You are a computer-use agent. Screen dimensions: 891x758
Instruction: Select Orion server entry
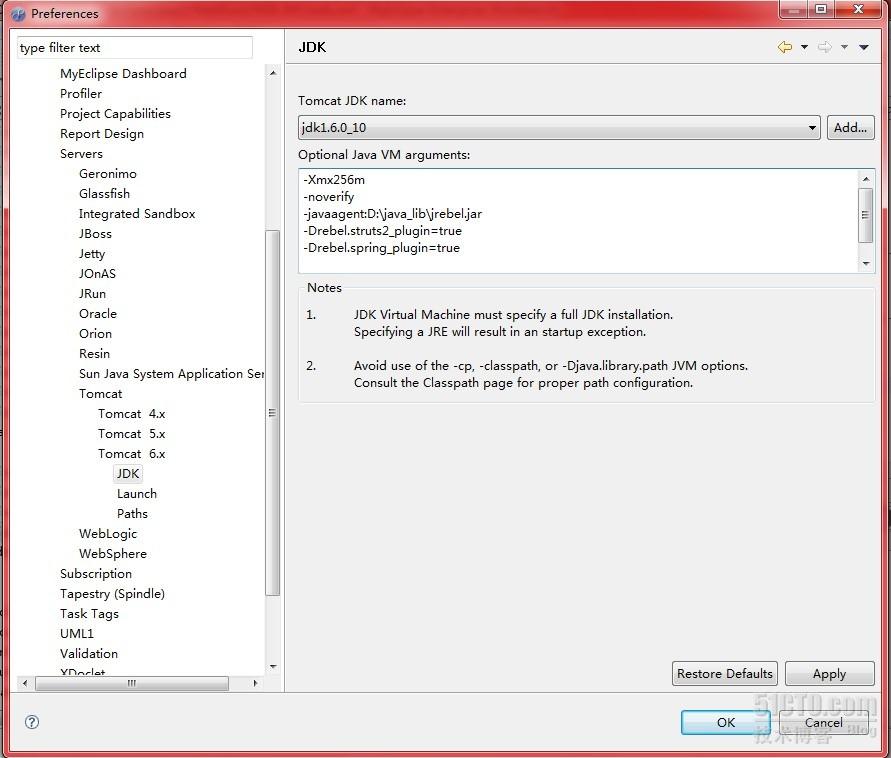(95, 334)
